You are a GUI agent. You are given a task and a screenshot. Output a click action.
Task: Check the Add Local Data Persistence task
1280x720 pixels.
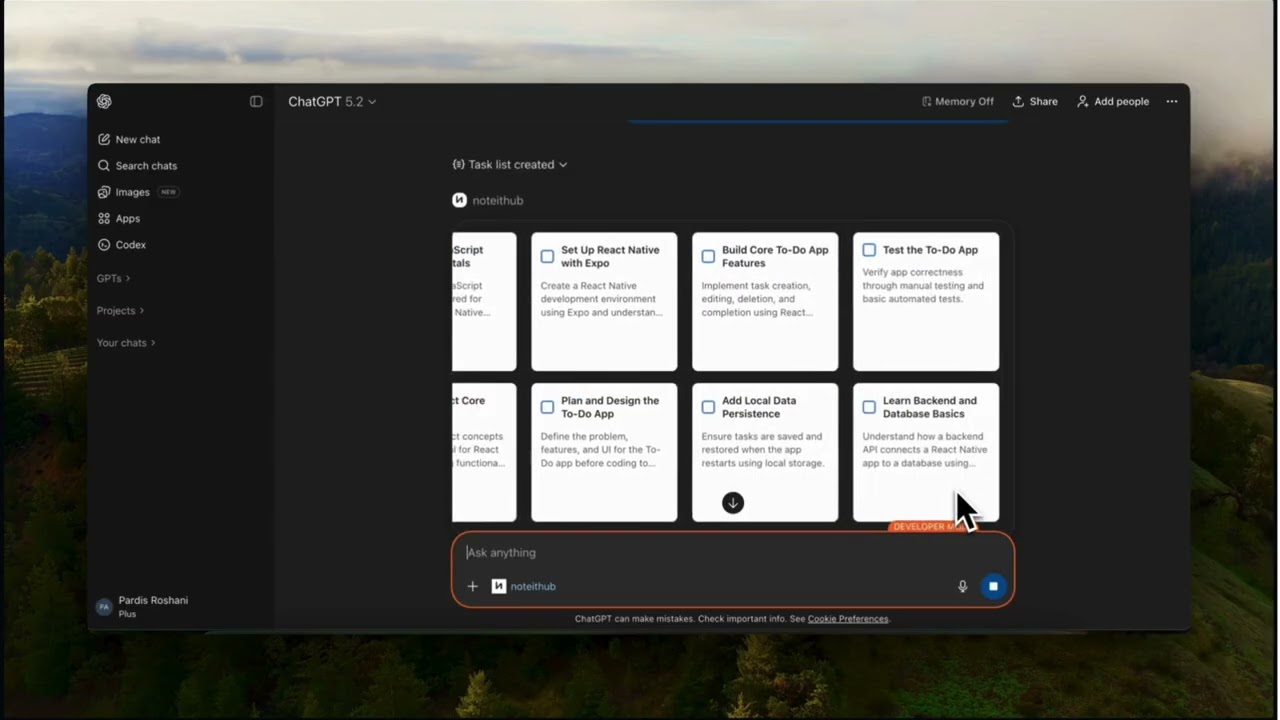tap(708, 407)
